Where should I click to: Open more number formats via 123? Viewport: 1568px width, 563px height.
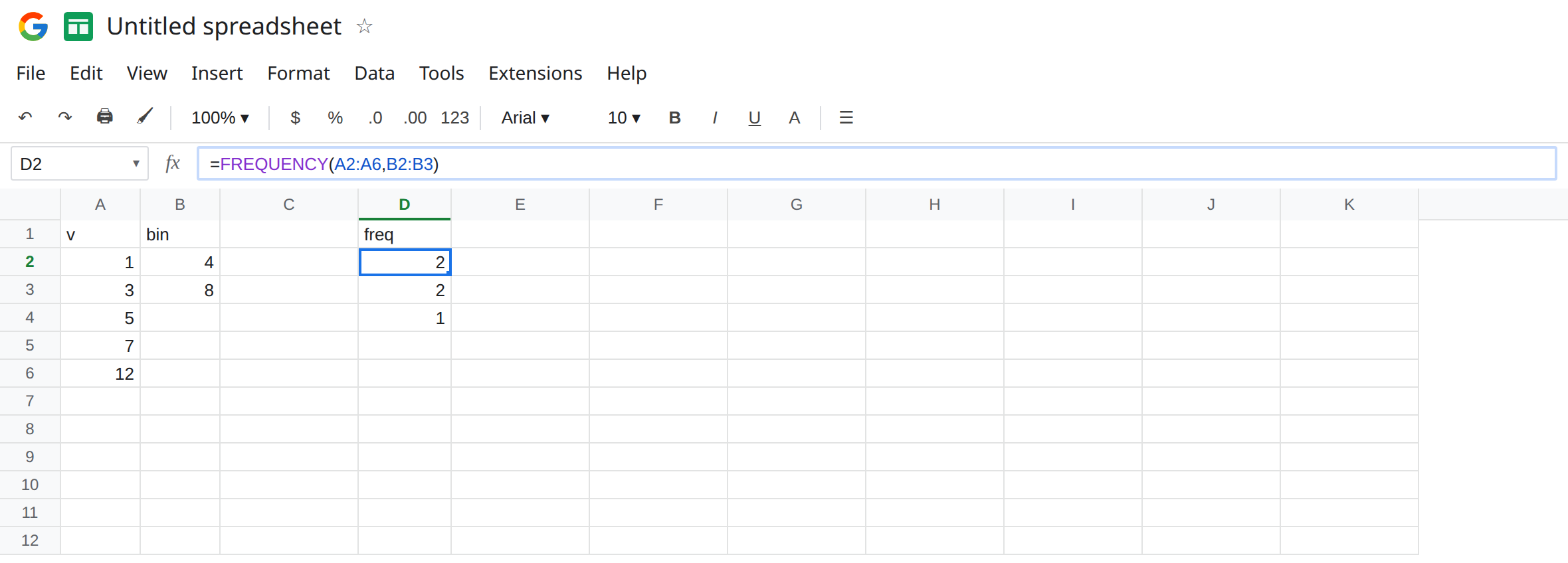(455, 118)
